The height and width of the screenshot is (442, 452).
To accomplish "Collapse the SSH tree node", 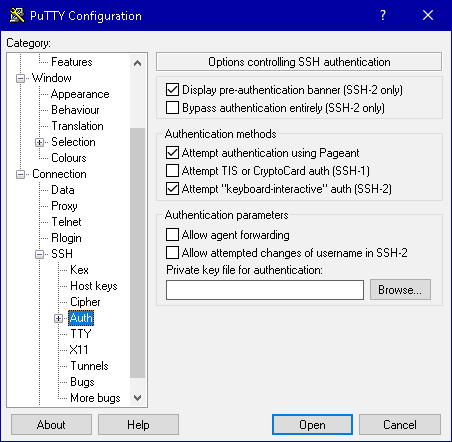I will click(x=39, y=254).
